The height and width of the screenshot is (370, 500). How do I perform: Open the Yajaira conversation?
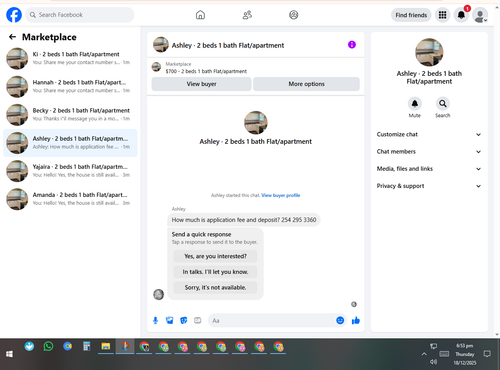[70, 171]
